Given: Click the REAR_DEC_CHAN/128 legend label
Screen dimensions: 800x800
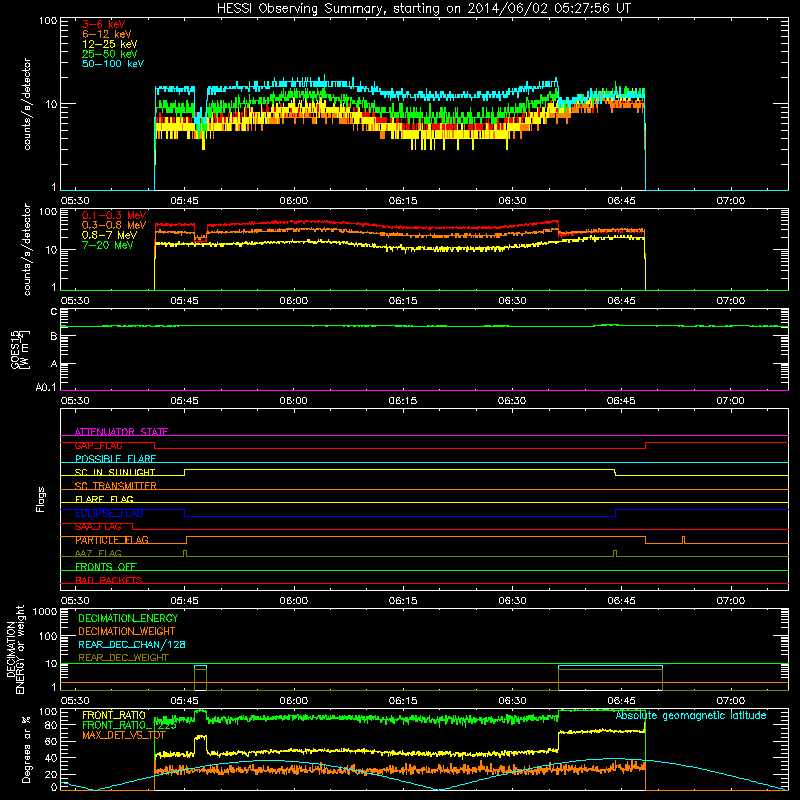Looking at the screenshot, I should [x=132, y=644].
